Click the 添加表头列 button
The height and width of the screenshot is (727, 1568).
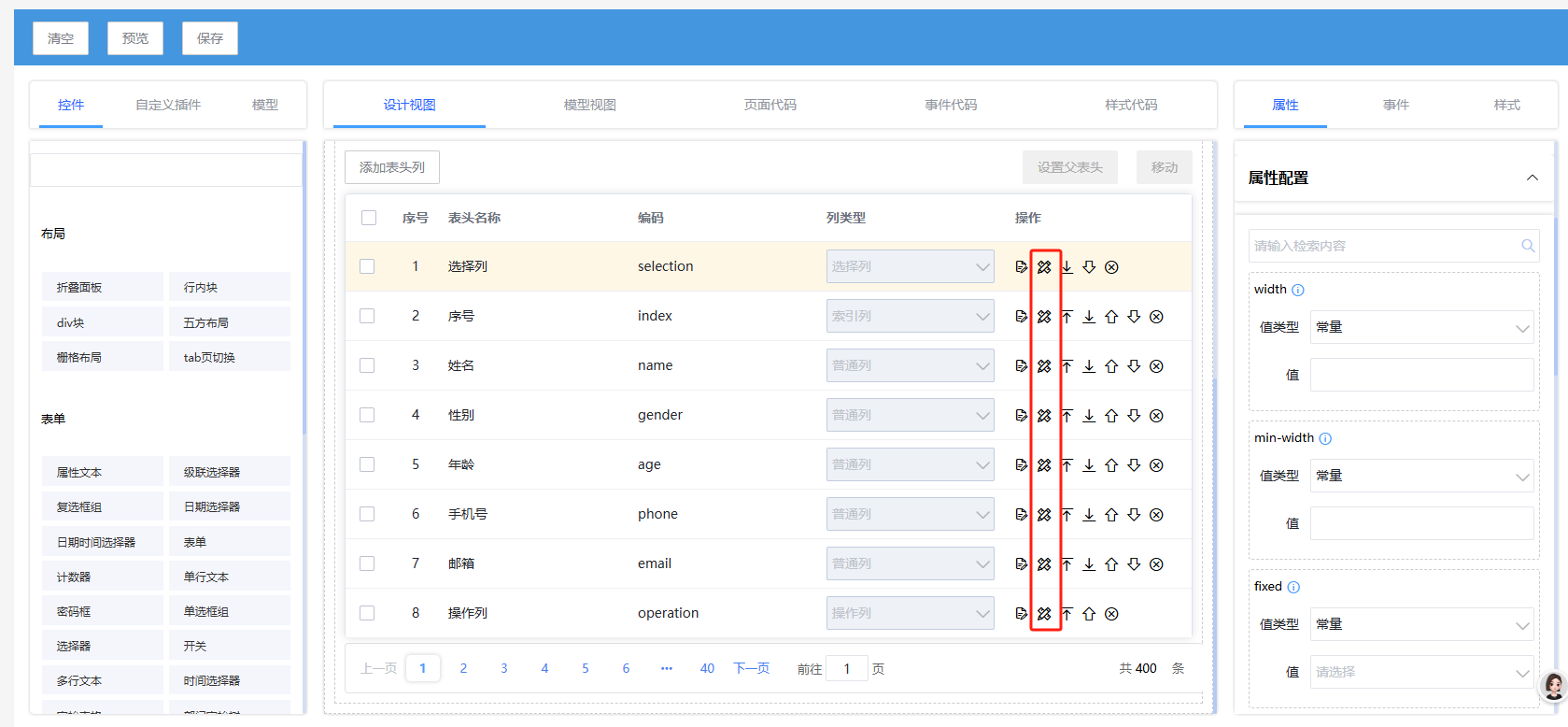392,167
